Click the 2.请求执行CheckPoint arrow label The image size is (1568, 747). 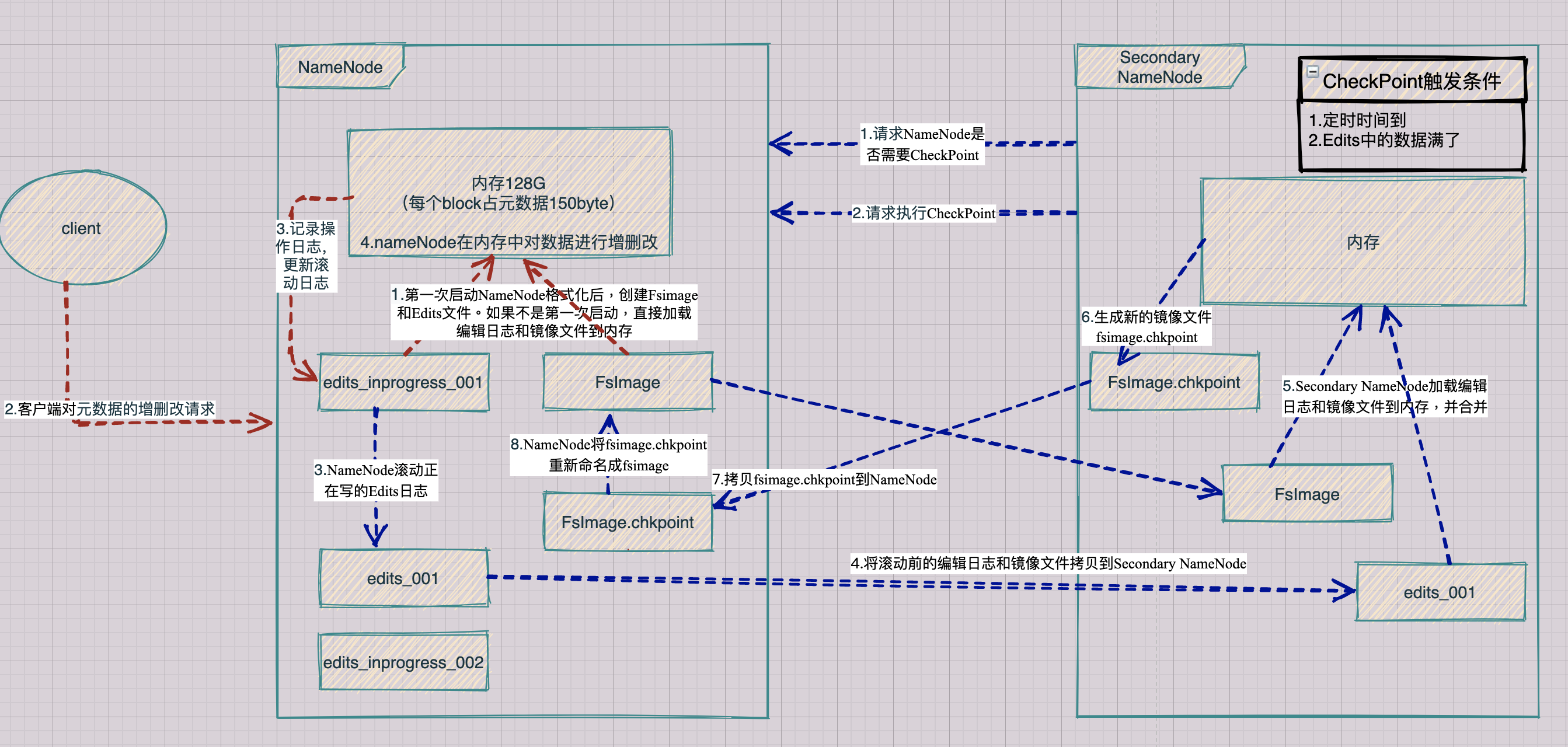coord(924,213)
